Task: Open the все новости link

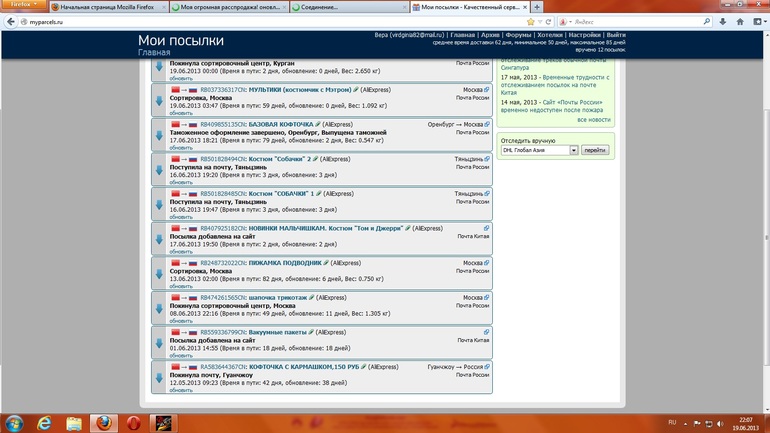Action: click(x=594, y=119)
